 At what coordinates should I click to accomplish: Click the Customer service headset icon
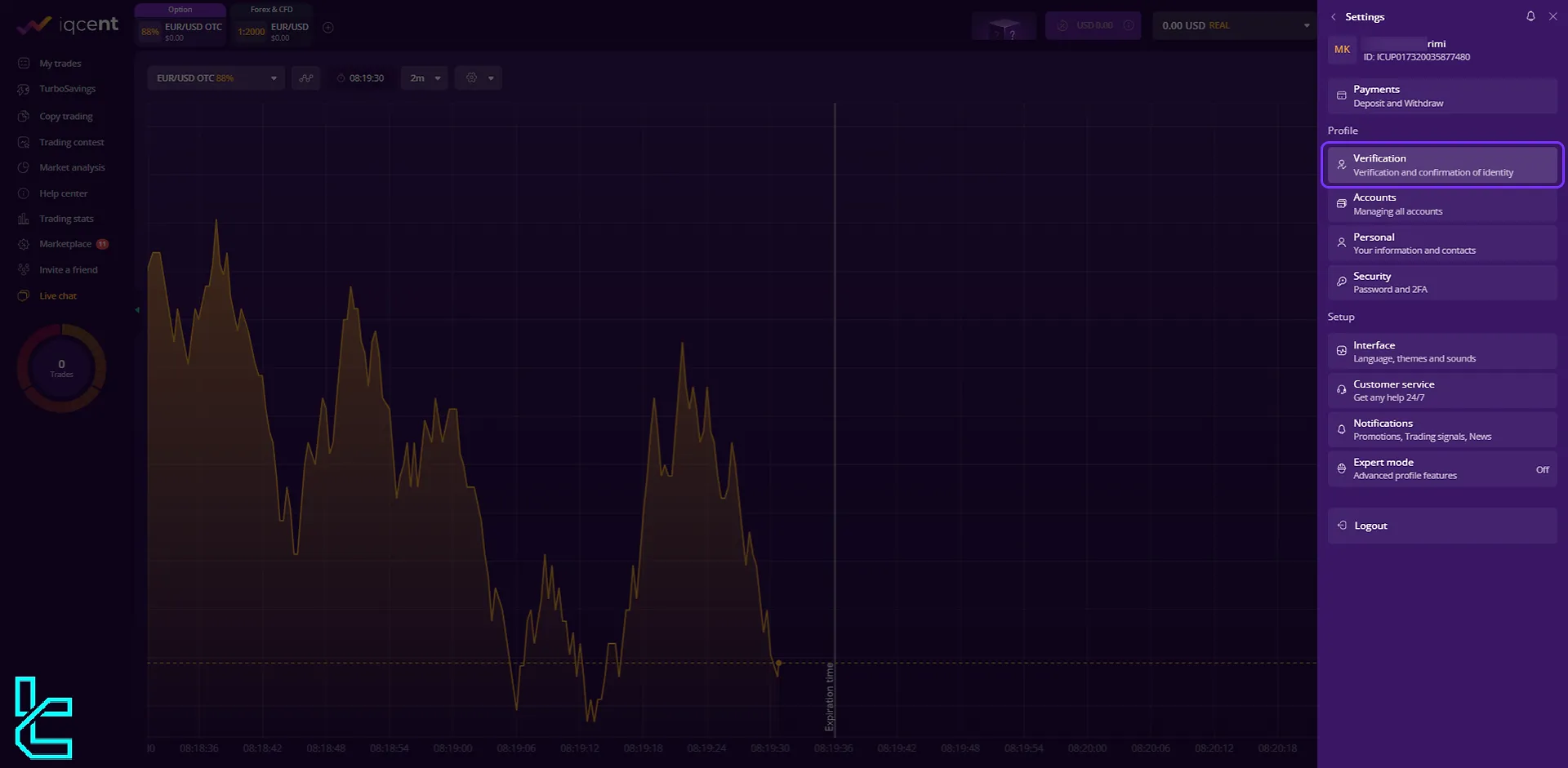point(1341,391)
